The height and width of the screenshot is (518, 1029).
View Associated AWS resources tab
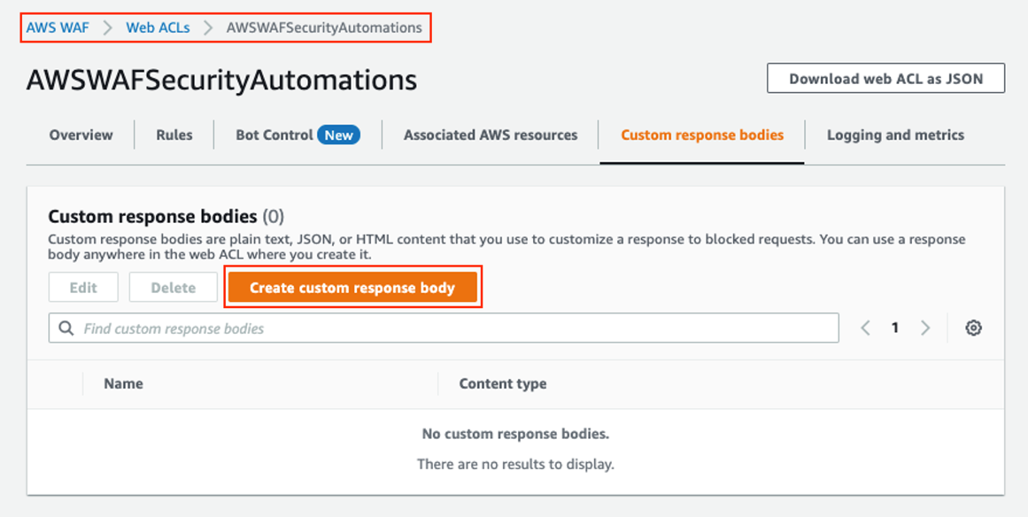tap(490, 135)
